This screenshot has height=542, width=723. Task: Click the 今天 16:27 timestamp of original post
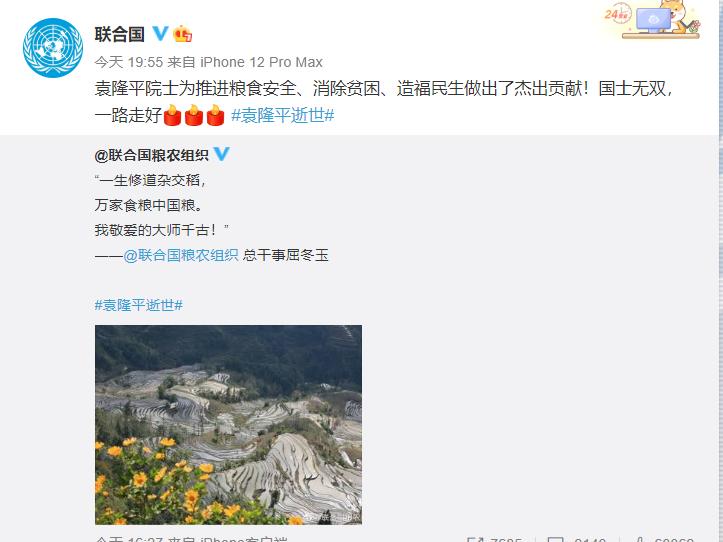point(129,539)
